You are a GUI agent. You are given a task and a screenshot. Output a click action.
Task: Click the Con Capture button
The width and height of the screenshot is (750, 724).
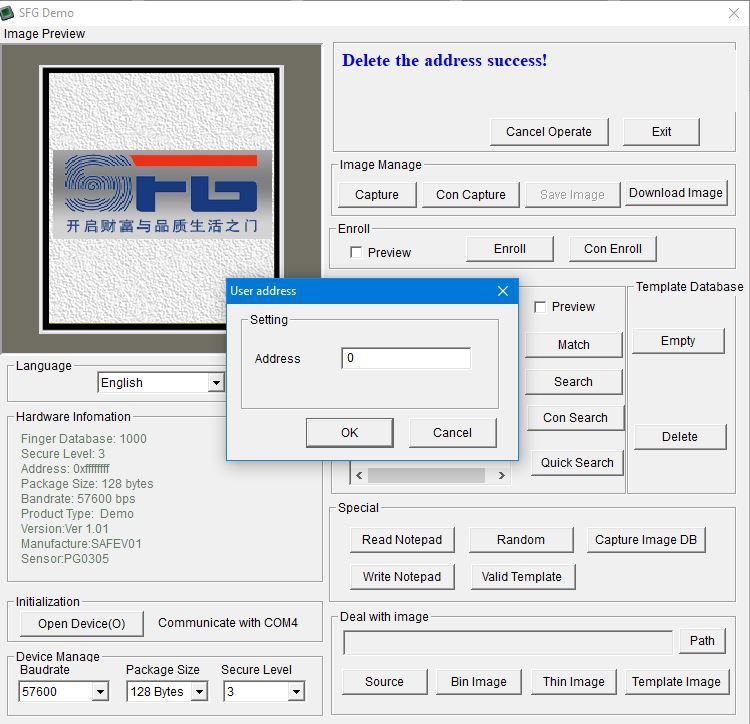pos(471,195)
